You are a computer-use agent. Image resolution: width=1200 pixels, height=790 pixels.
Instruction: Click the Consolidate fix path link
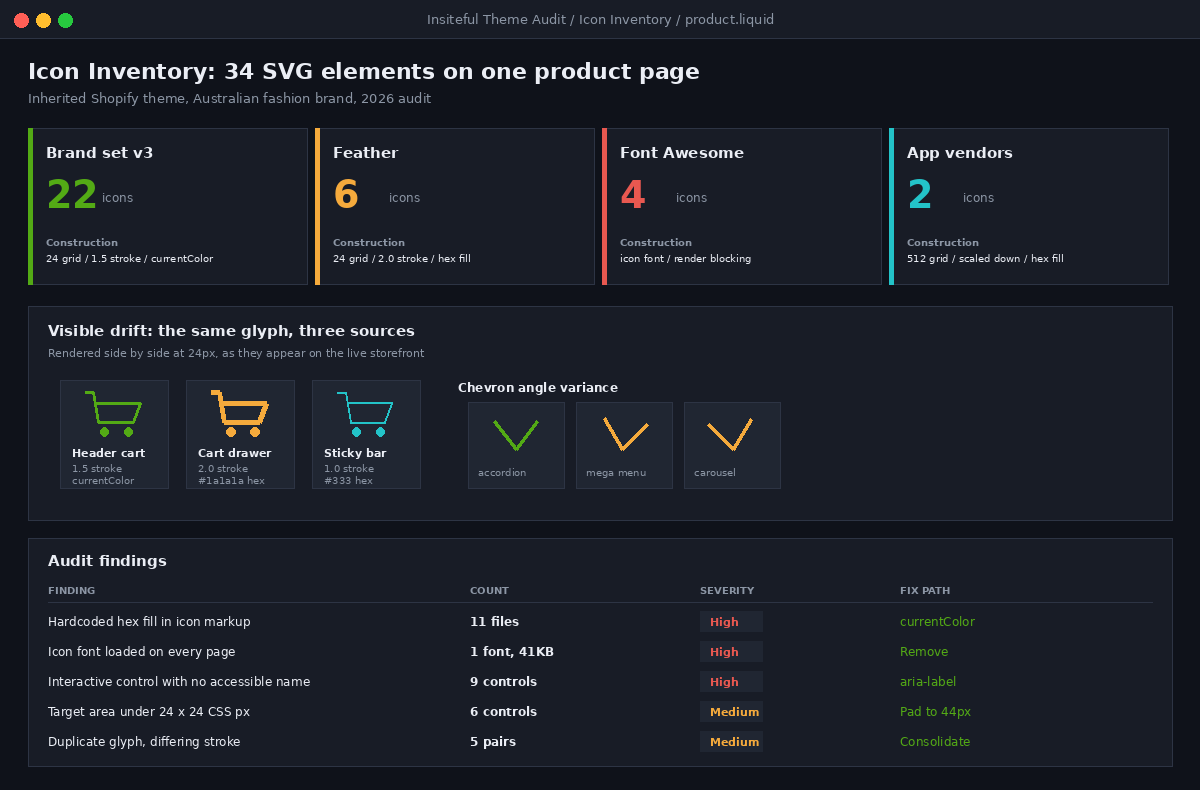tap(935, 742)
